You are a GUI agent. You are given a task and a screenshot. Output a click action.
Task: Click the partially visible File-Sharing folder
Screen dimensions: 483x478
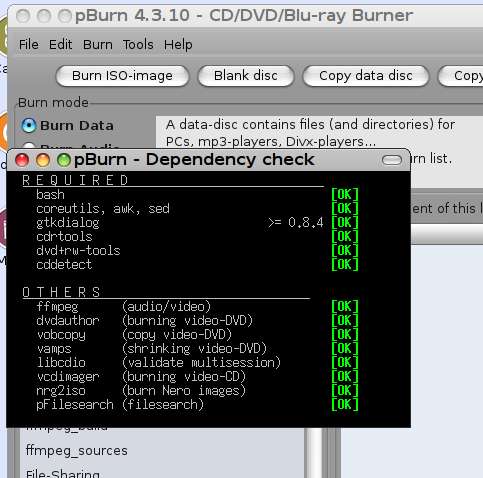pos(63,473)
